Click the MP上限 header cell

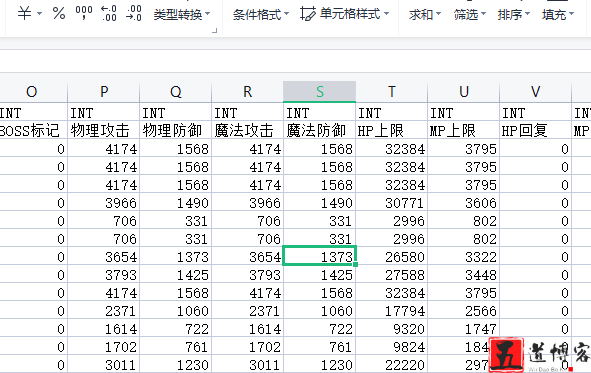[x=464, y=131]
